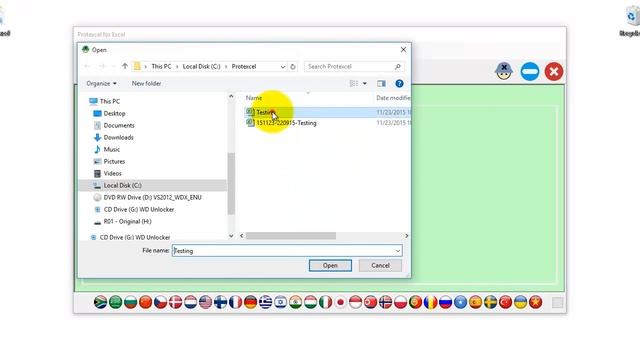The height and width of the screenshot is (360, 640).
Task: Click the Vietnam flag icon
Action: click(536, 302)
